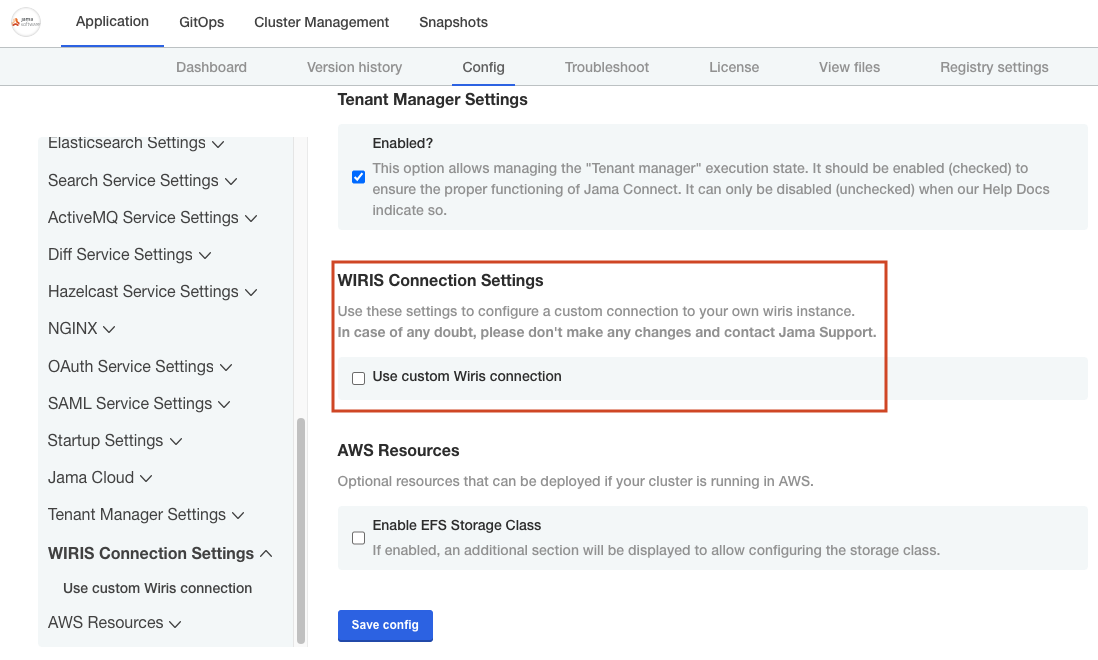Click the Enable EFS Storage Class label
Screen dimensions: 1098x660
[x=457, y=526]
